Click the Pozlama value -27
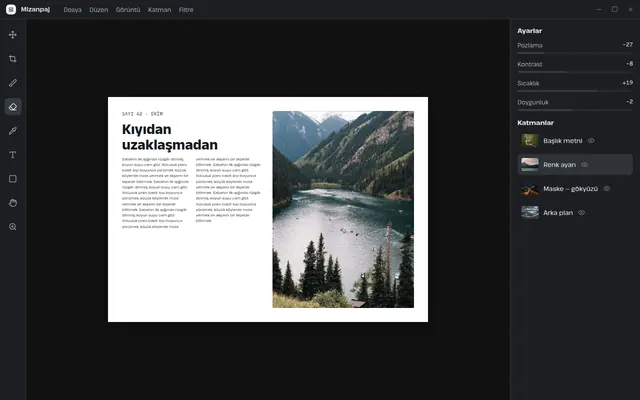This screenshot has height=400, width=640. pos(628,44)
